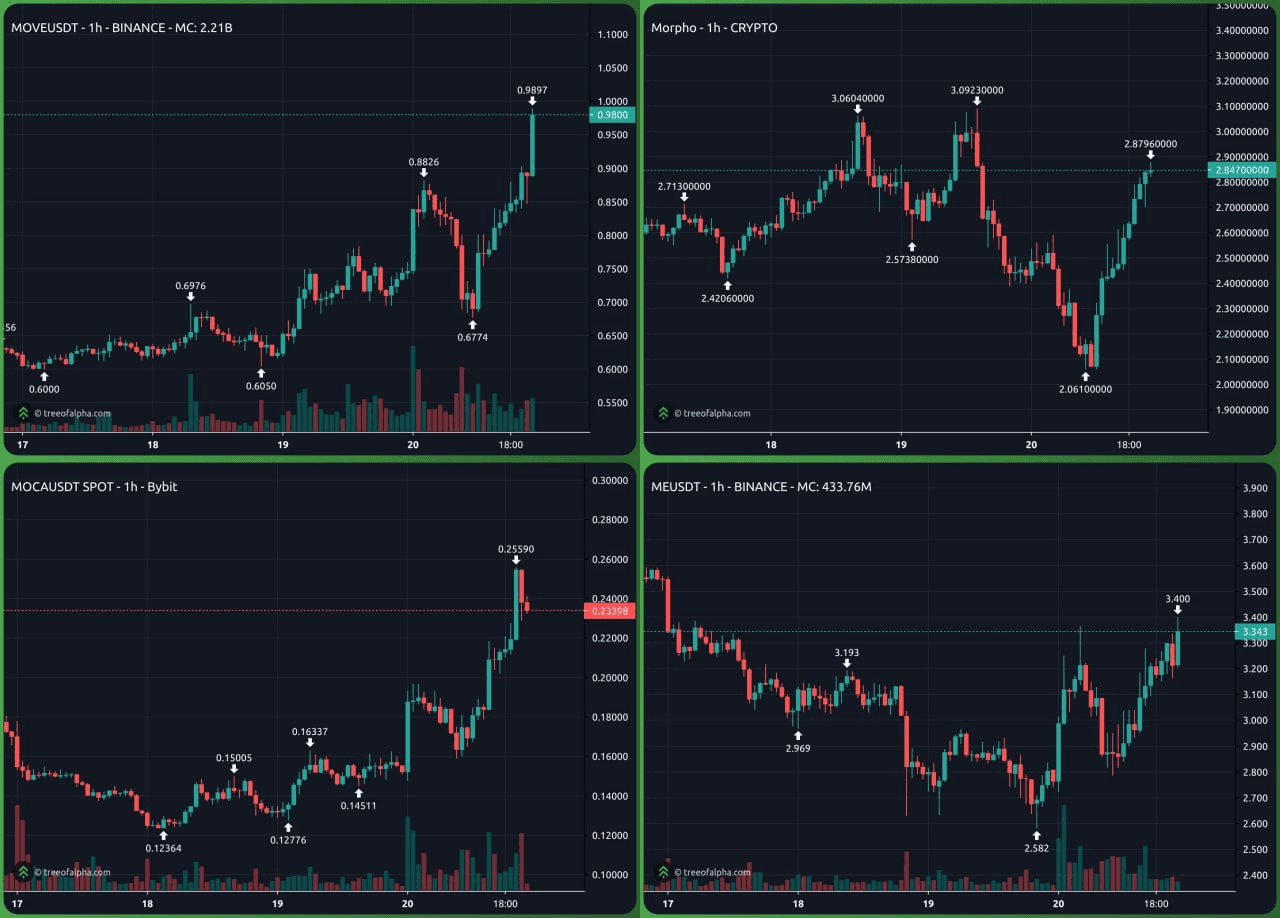Click the 0.15005 peak label on MOCAUSDT
This screenshot has width=1280, height=918.
(234, 758)
